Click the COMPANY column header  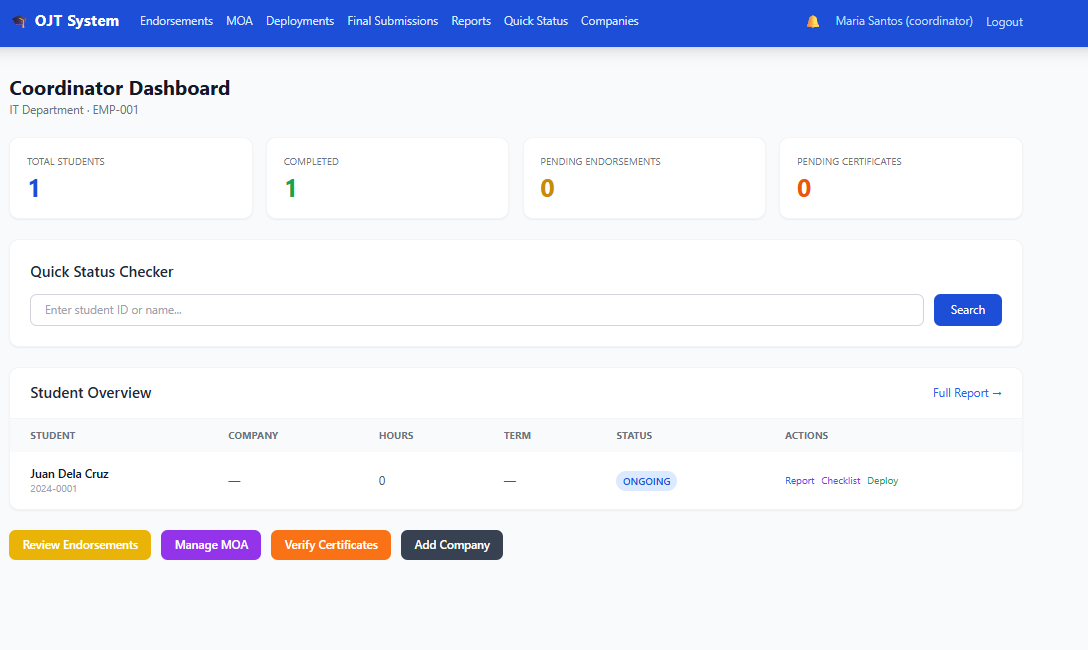coord(253,436)
